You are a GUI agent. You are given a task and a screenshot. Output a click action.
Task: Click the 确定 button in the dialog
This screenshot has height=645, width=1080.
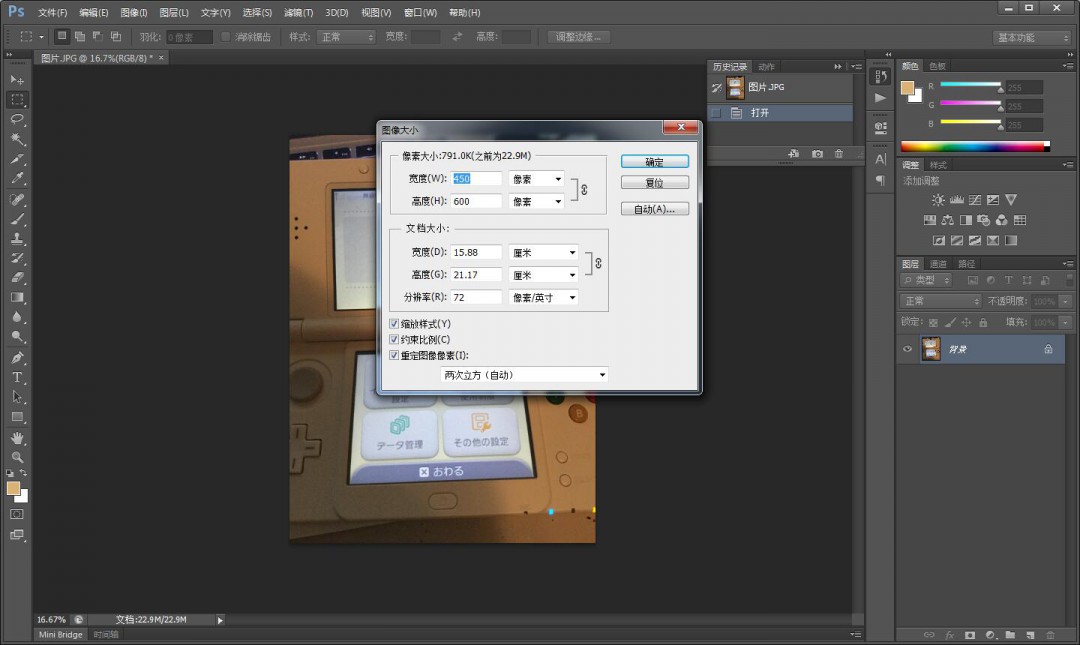654,162
